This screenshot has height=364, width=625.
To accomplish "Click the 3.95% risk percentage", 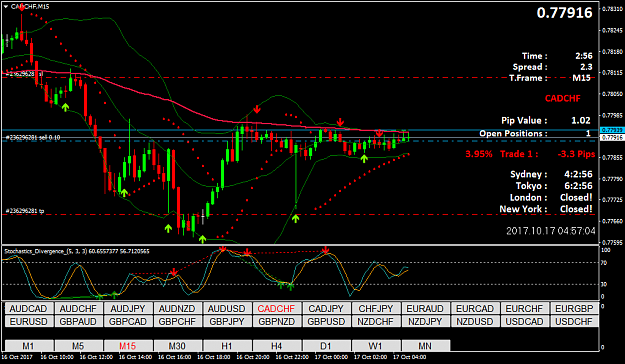I will click(479, 154).
